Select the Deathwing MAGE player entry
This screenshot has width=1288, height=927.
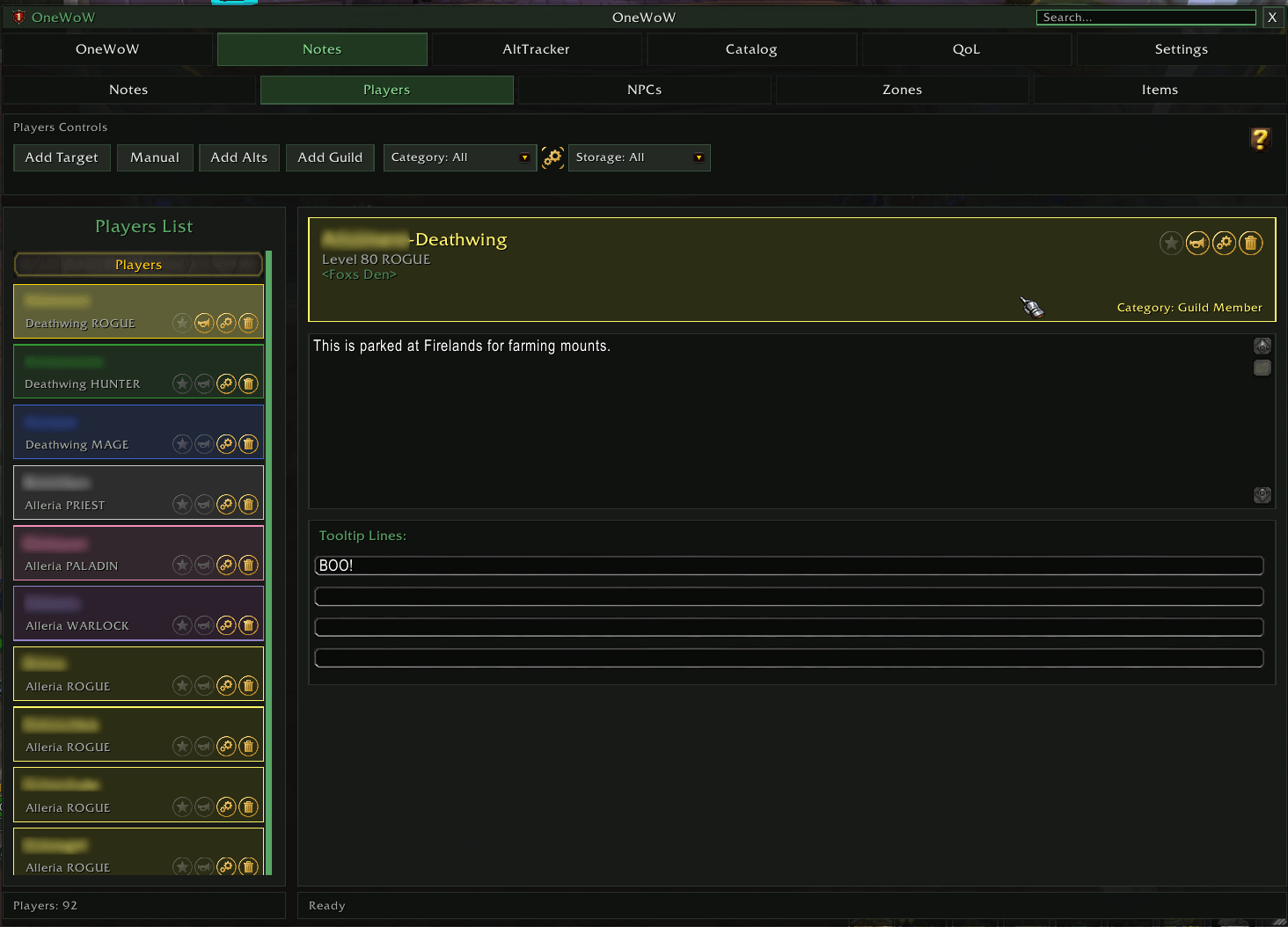(138, 432)
